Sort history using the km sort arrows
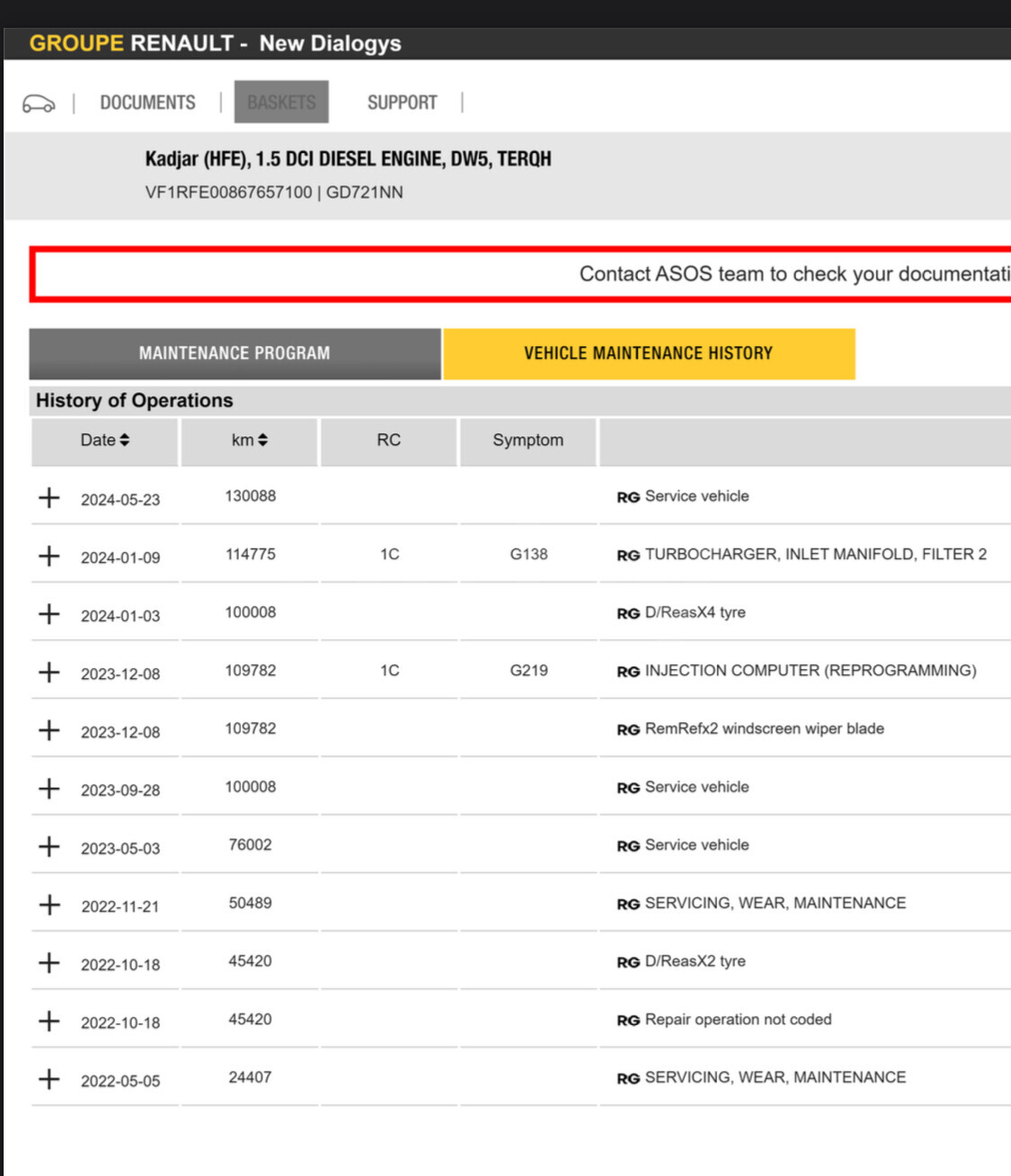This screenshot has height=1176, width=1011. point(262,440)
